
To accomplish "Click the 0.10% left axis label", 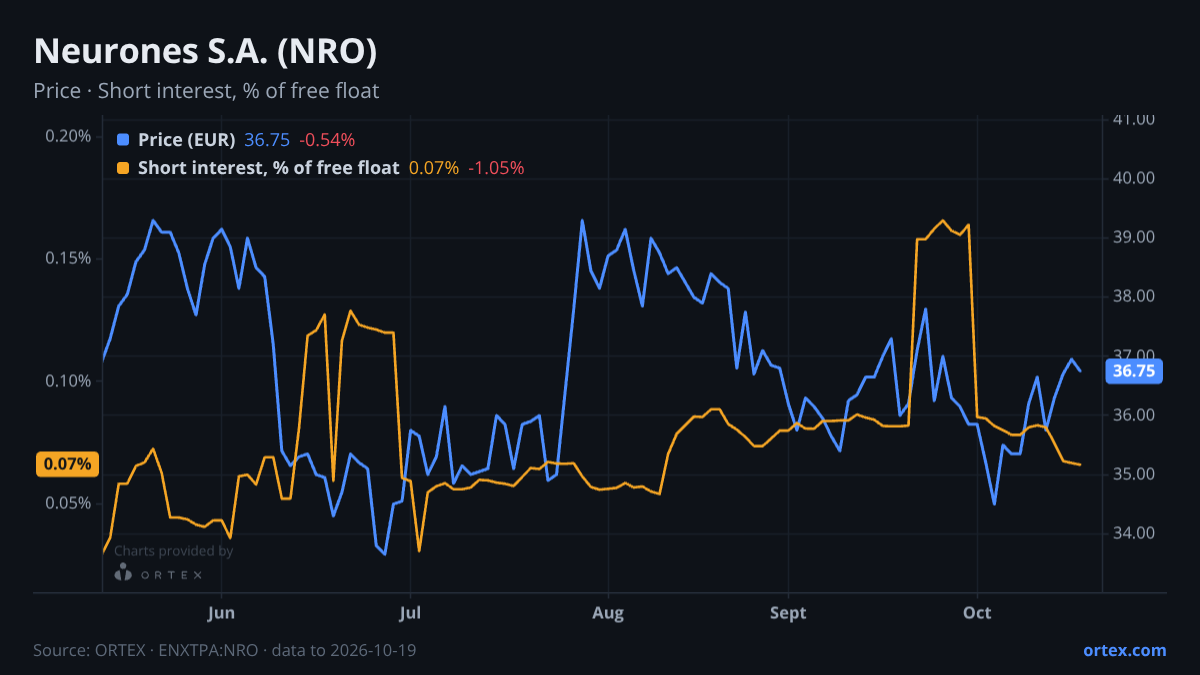I will 68,381.
